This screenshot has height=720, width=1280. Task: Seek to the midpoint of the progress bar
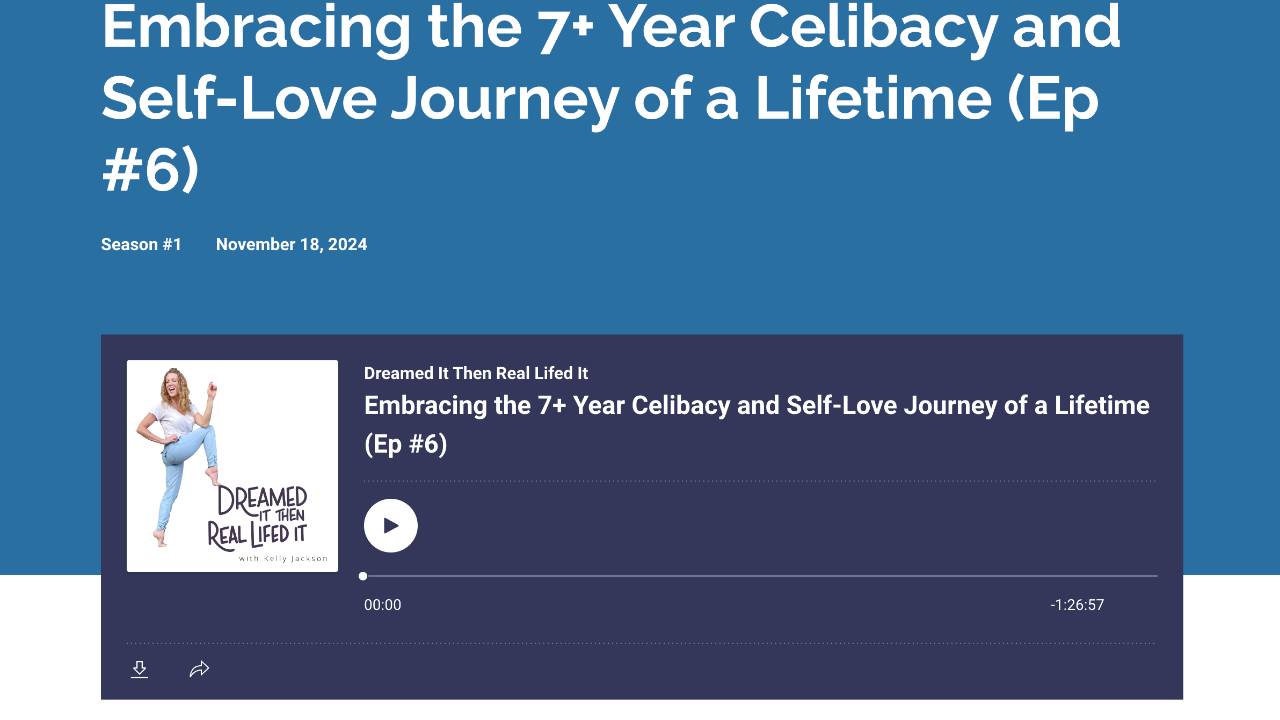[760, 576]
